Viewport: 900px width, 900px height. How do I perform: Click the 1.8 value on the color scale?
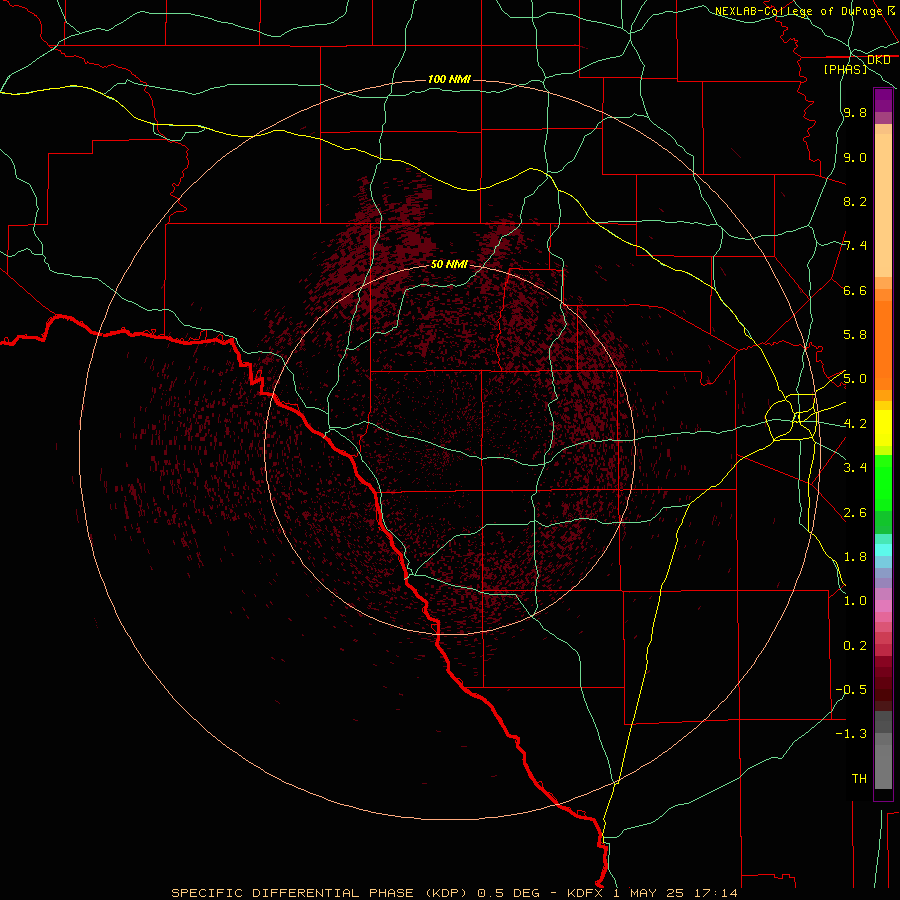pos(855,557)
